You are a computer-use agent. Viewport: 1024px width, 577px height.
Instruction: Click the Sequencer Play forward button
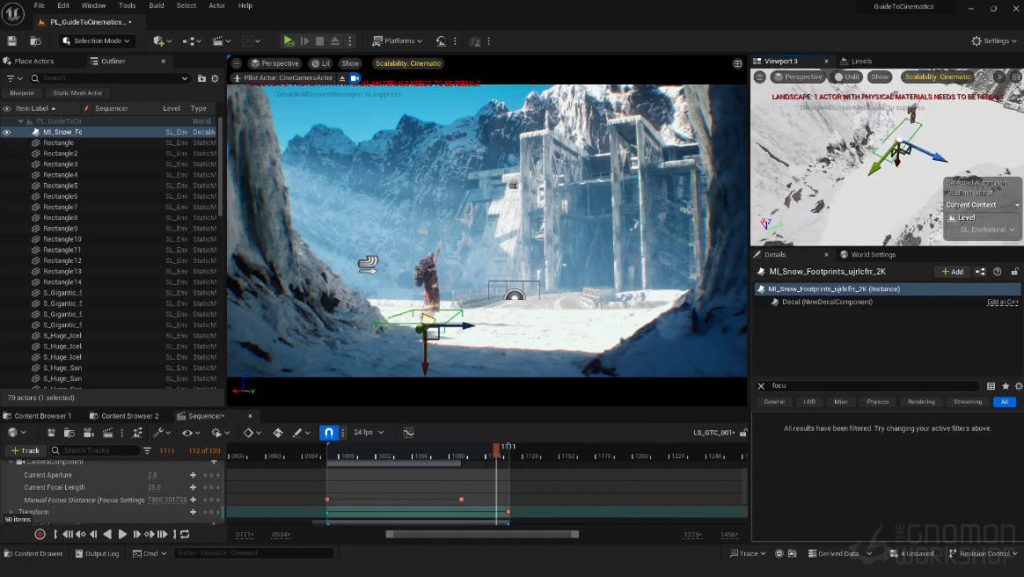122,534
